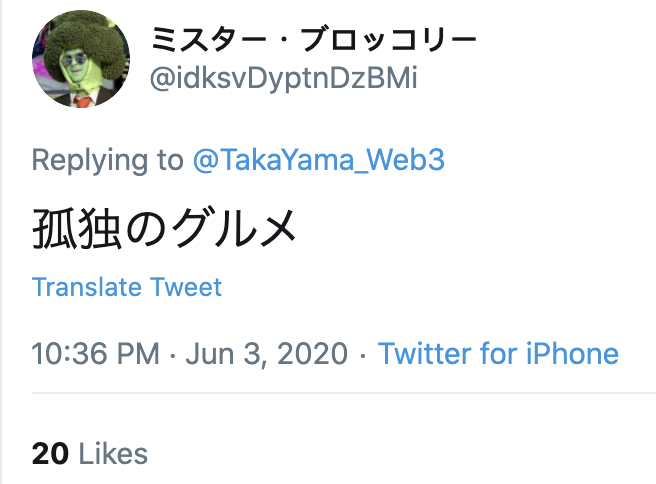The image size is (656, 484).
Task: Select the tweet text 孤独のグルメ
Action: 165,229
